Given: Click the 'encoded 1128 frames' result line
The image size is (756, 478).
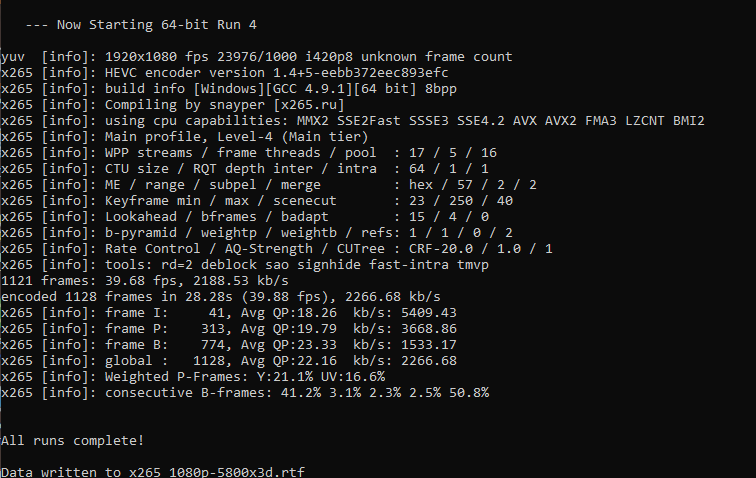Looking at the screenshot, I should pyautogui.click(x=236, y=297).
